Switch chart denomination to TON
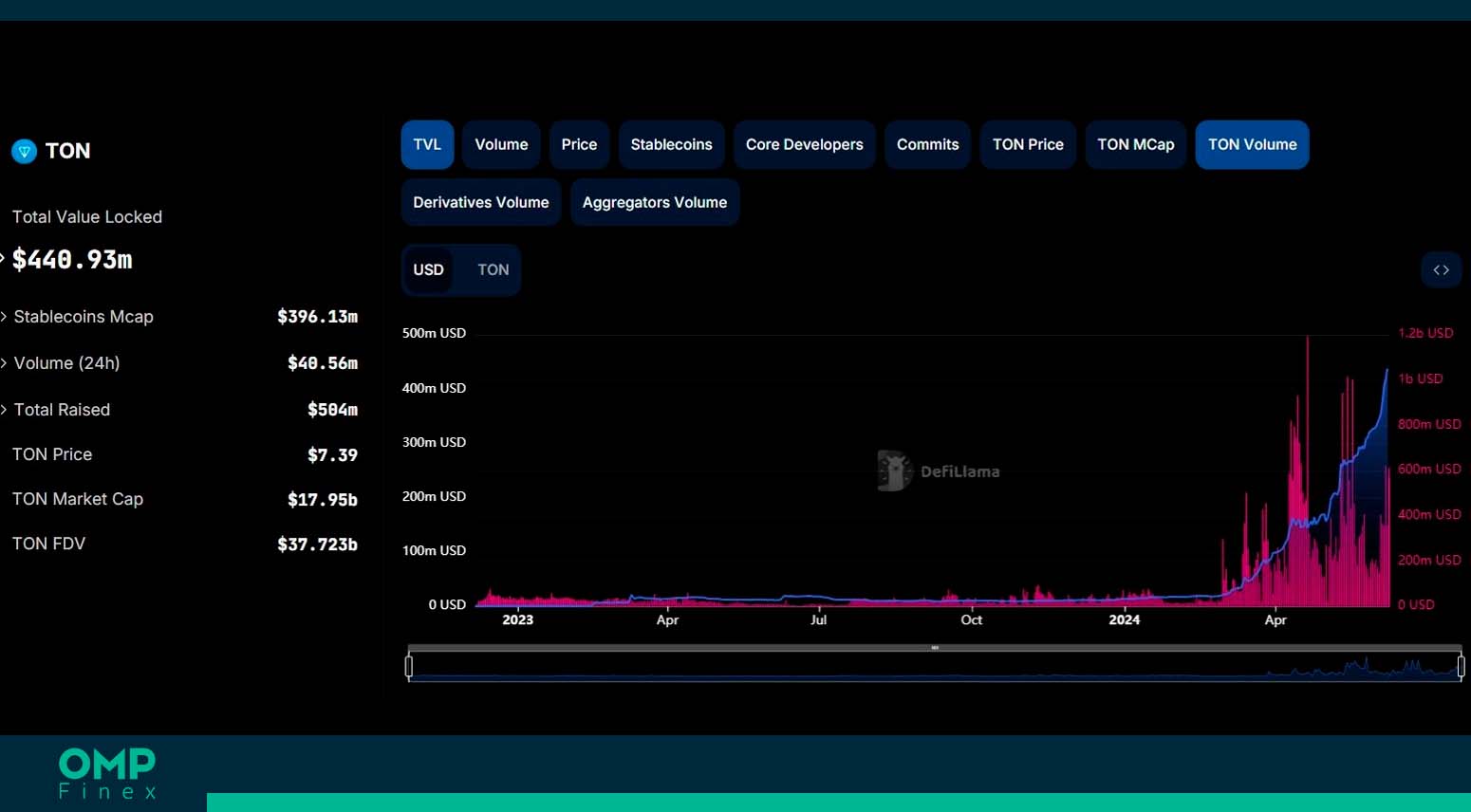The image size is (1471, 812). (x=493, y=270)
